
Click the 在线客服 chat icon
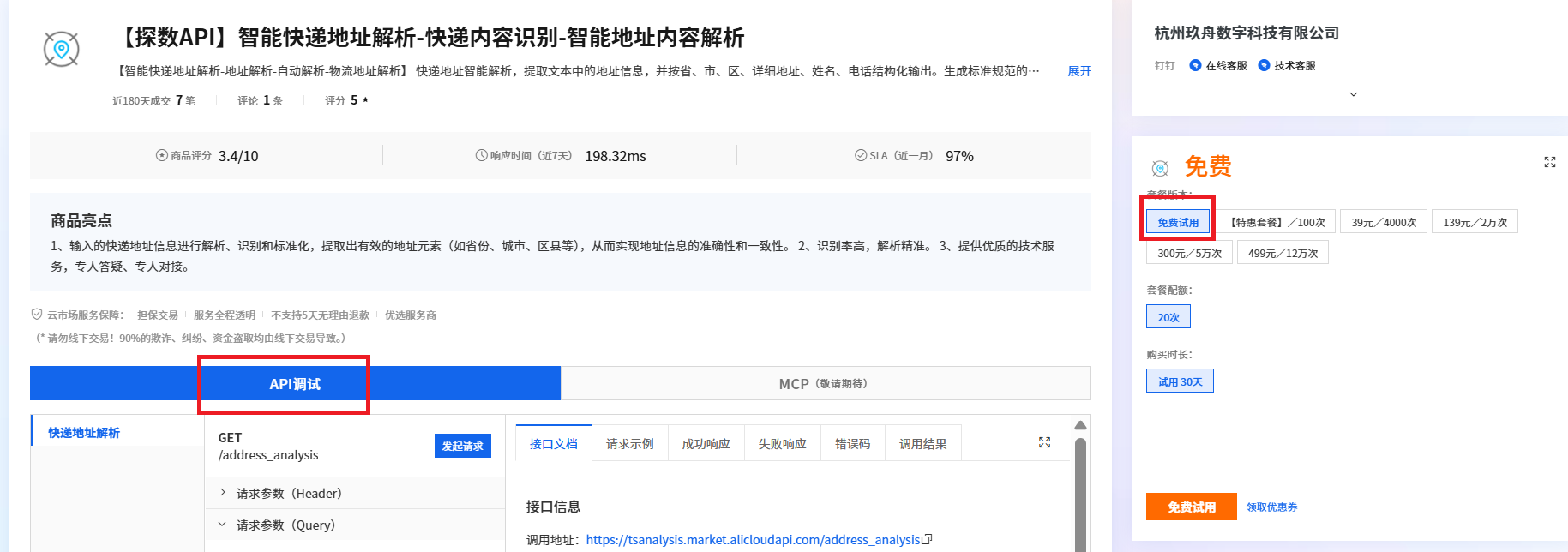pos(1195,65)
